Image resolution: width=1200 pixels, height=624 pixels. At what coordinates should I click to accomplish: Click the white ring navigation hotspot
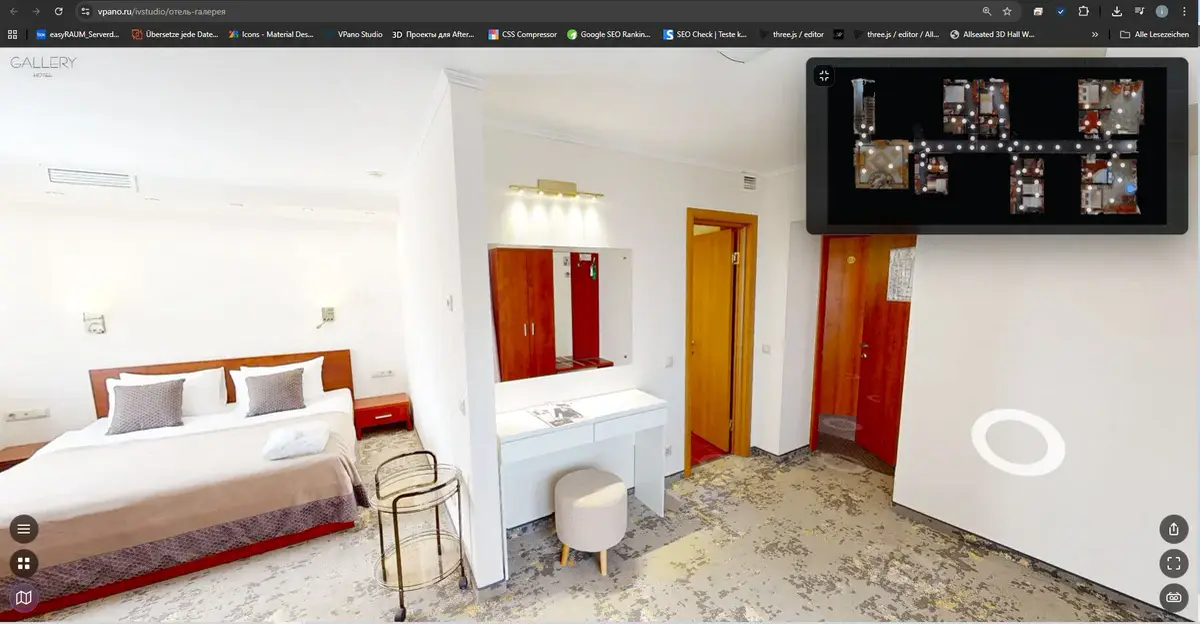(1018, 441)
